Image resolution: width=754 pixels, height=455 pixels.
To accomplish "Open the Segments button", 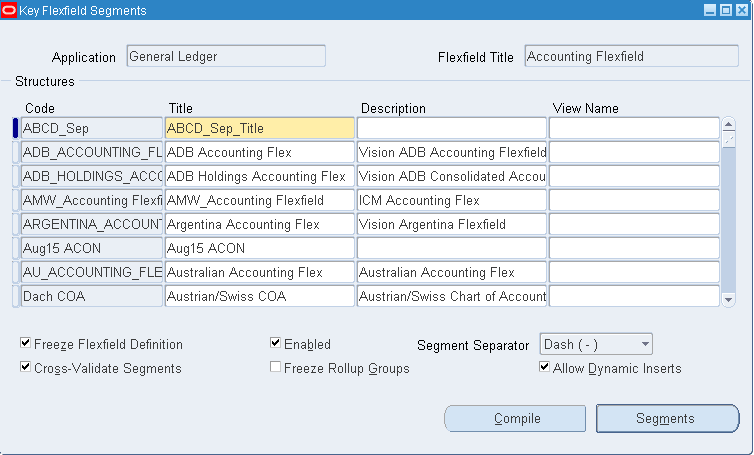I will pyautogui.click(x=667, y=419).
